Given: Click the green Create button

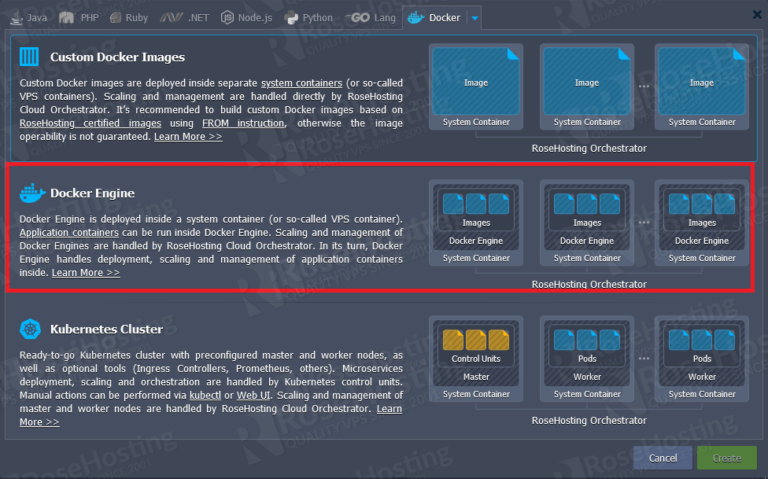Looking at the screenshot, I should pyautogui.click(x=727, y=458).
